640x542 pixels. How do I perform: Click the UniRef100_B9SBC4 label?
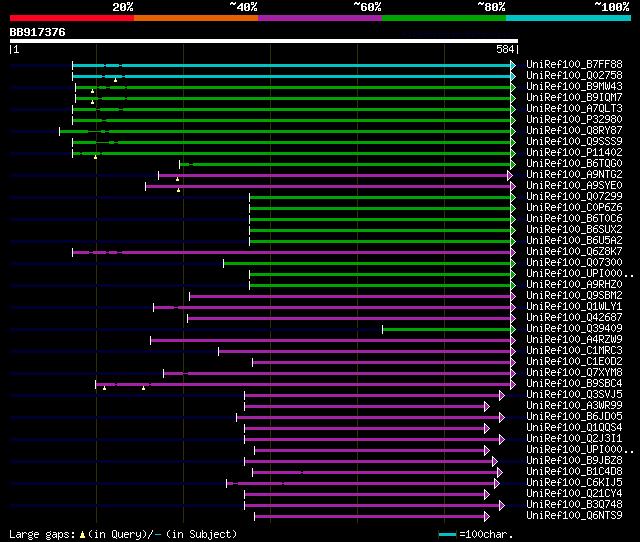pos(574,384)
